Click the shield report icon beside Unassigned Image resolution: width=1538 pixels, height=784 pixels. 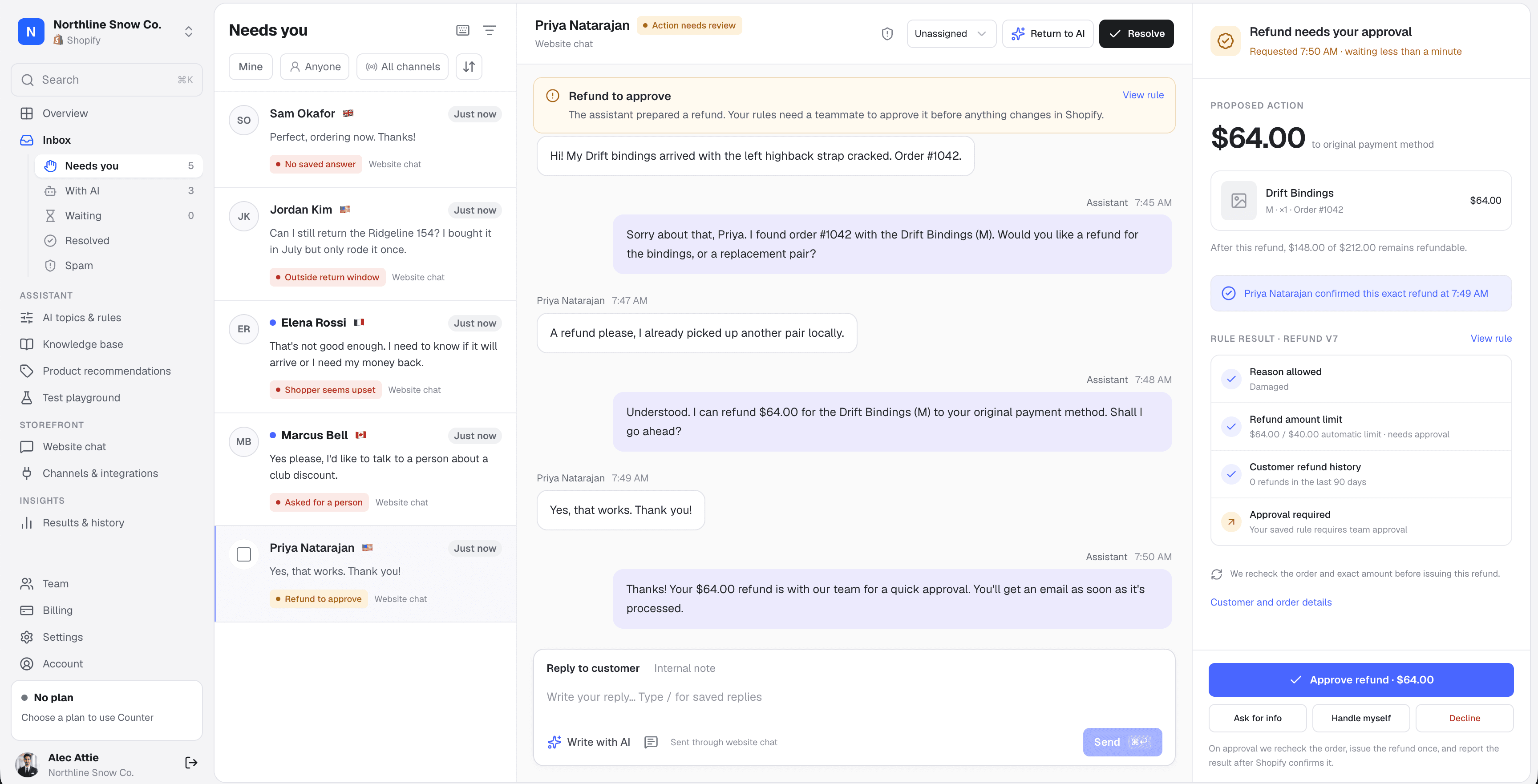(887, 33)
